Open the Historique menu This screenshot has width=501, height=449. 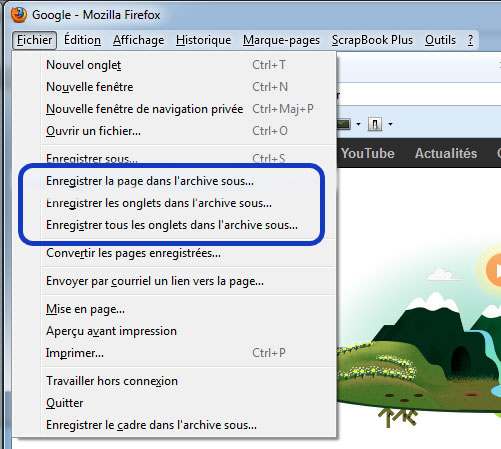coord(203,40)
